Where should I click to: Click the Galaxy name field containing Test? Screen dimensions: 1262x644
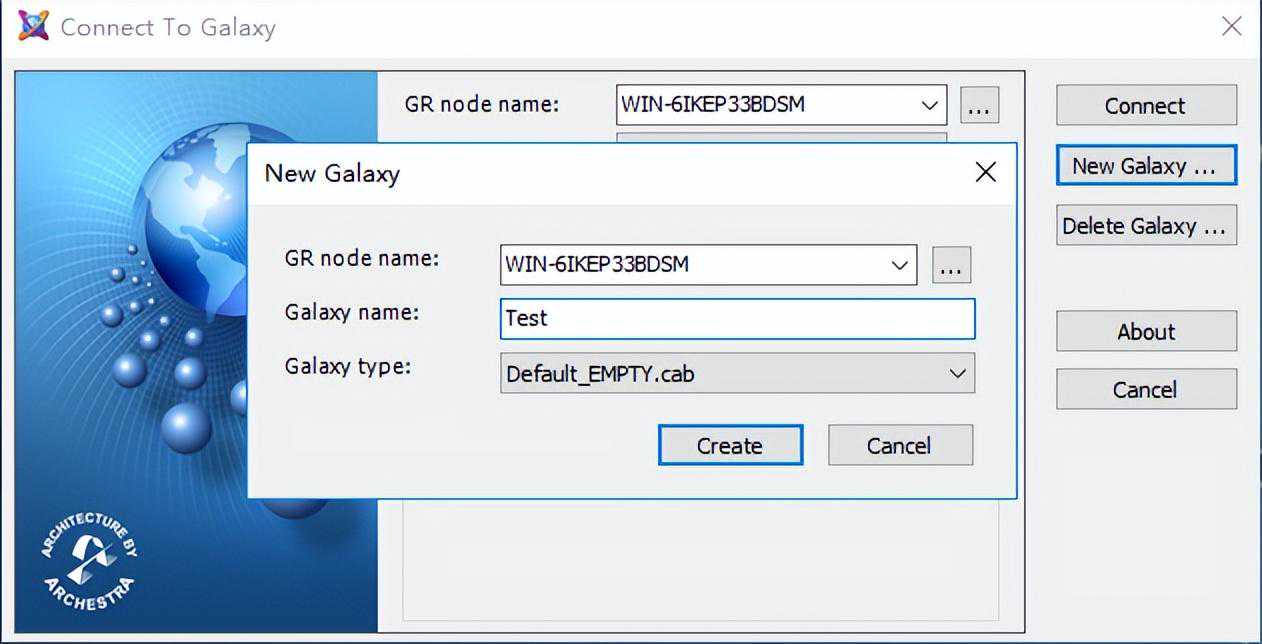point(737,319)
